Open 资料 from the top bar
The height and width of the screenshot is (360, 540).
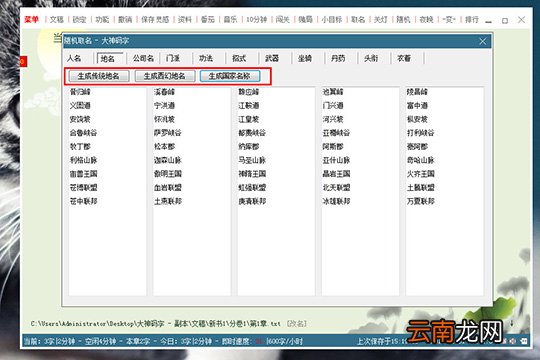(185, 19)
